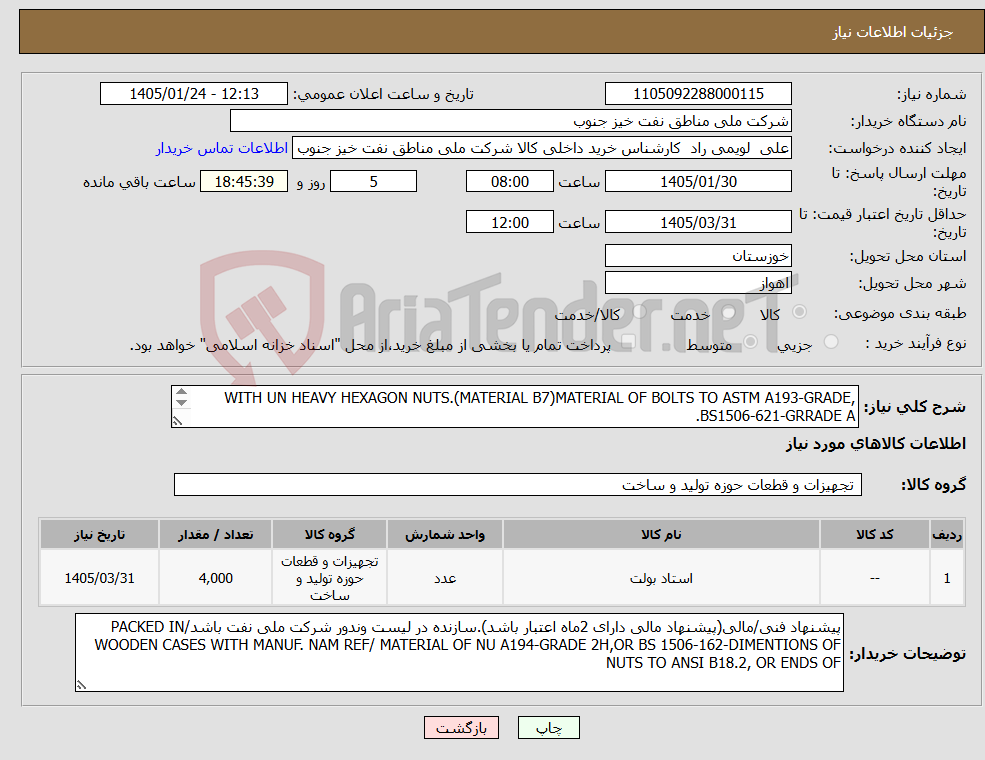
Task: Click the remaining days field showing 5
Action: coord(373,182)
